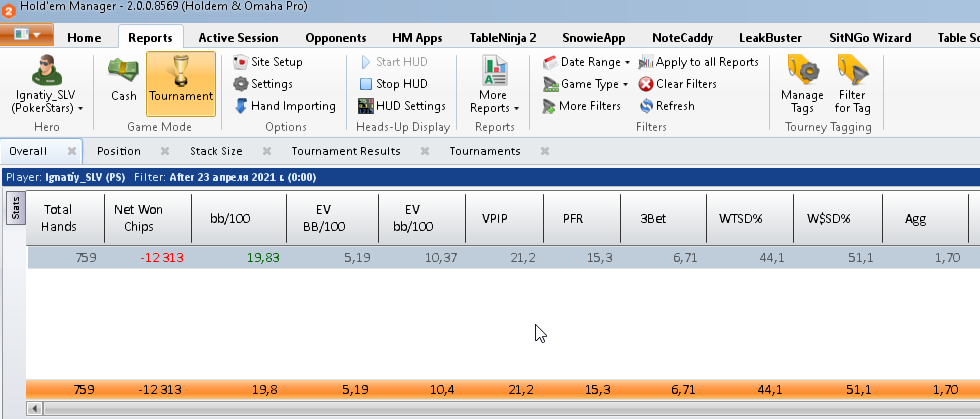Switch to LeakBuster tab
This screenshot has width=980, height=419.
click(770, 38)
